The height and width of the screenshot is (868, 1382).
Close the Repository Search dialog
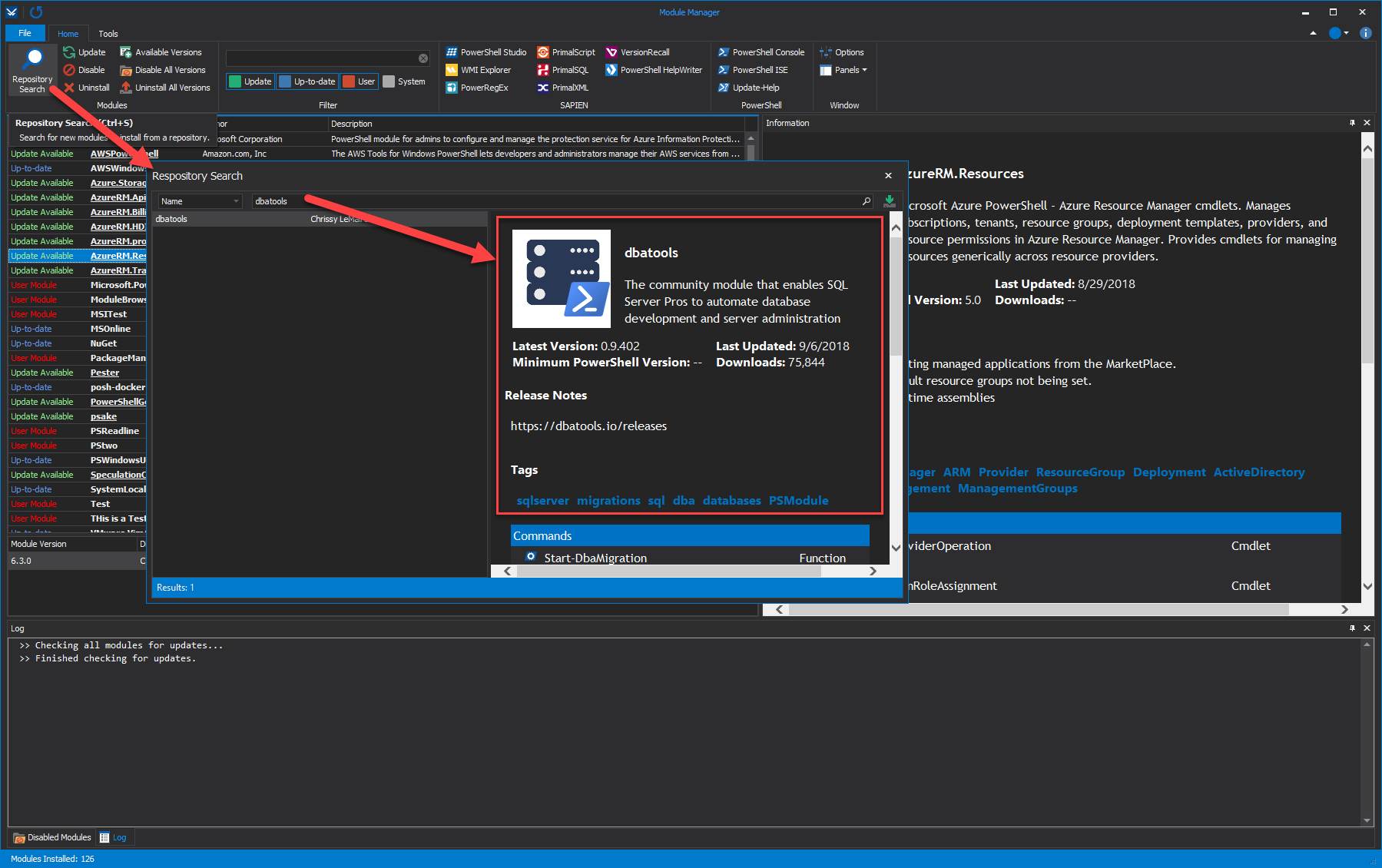(x=888, y=176)
